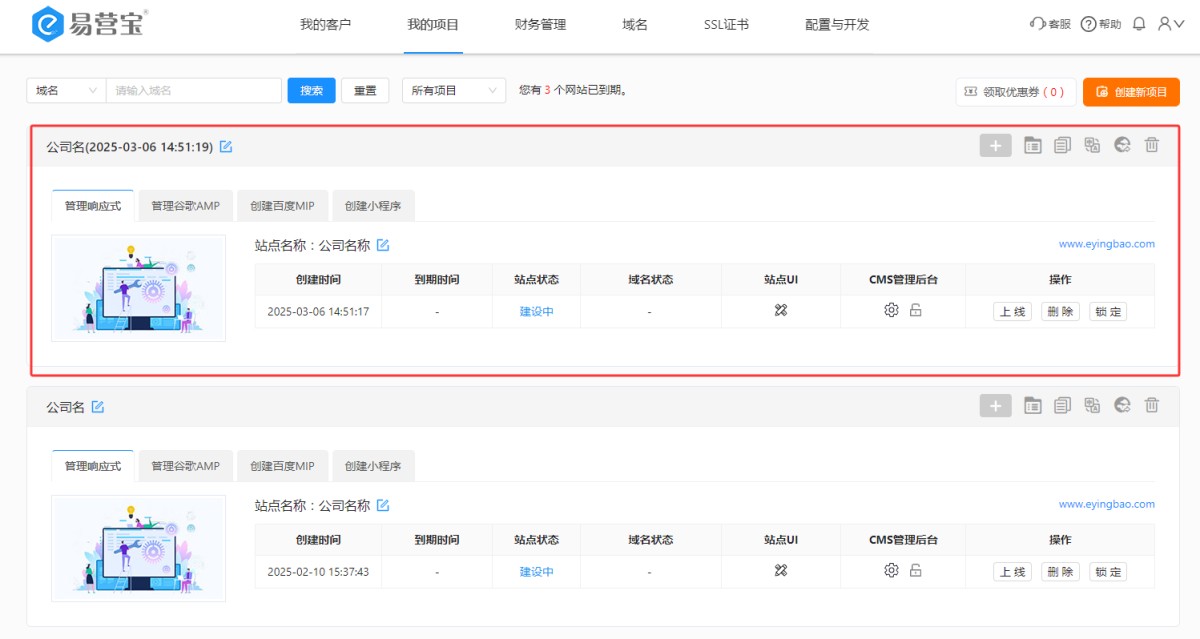Screen dimensions: 1200x639
Task: Click the 请输入域名 search input field
Action: tap(193, 90)
